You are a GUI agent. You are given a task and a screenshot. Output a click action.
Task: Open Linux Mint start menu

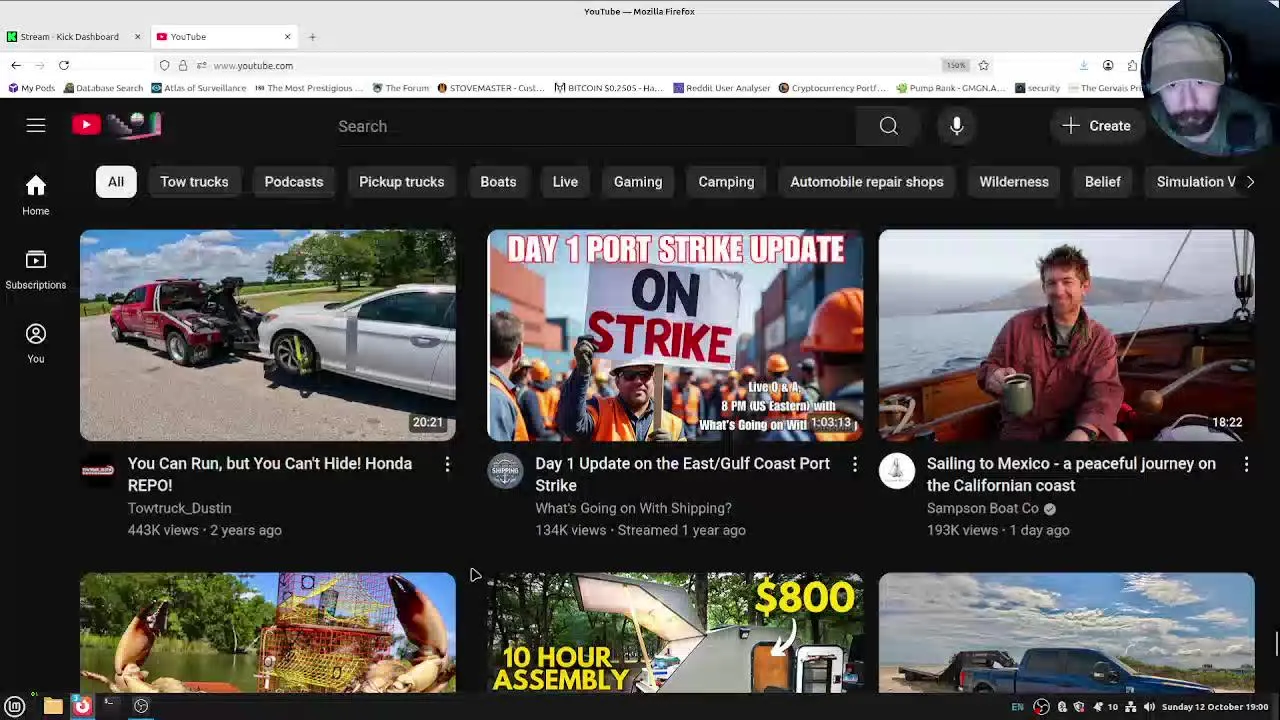click(x=15, y=706)
